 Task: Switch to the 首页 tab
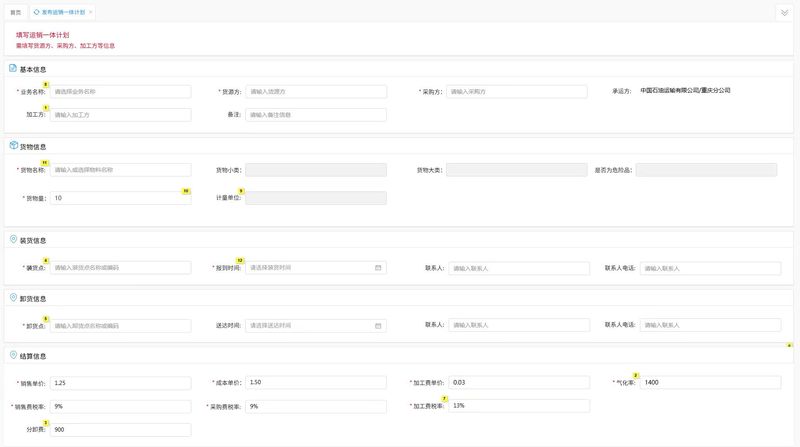point(15,12)
